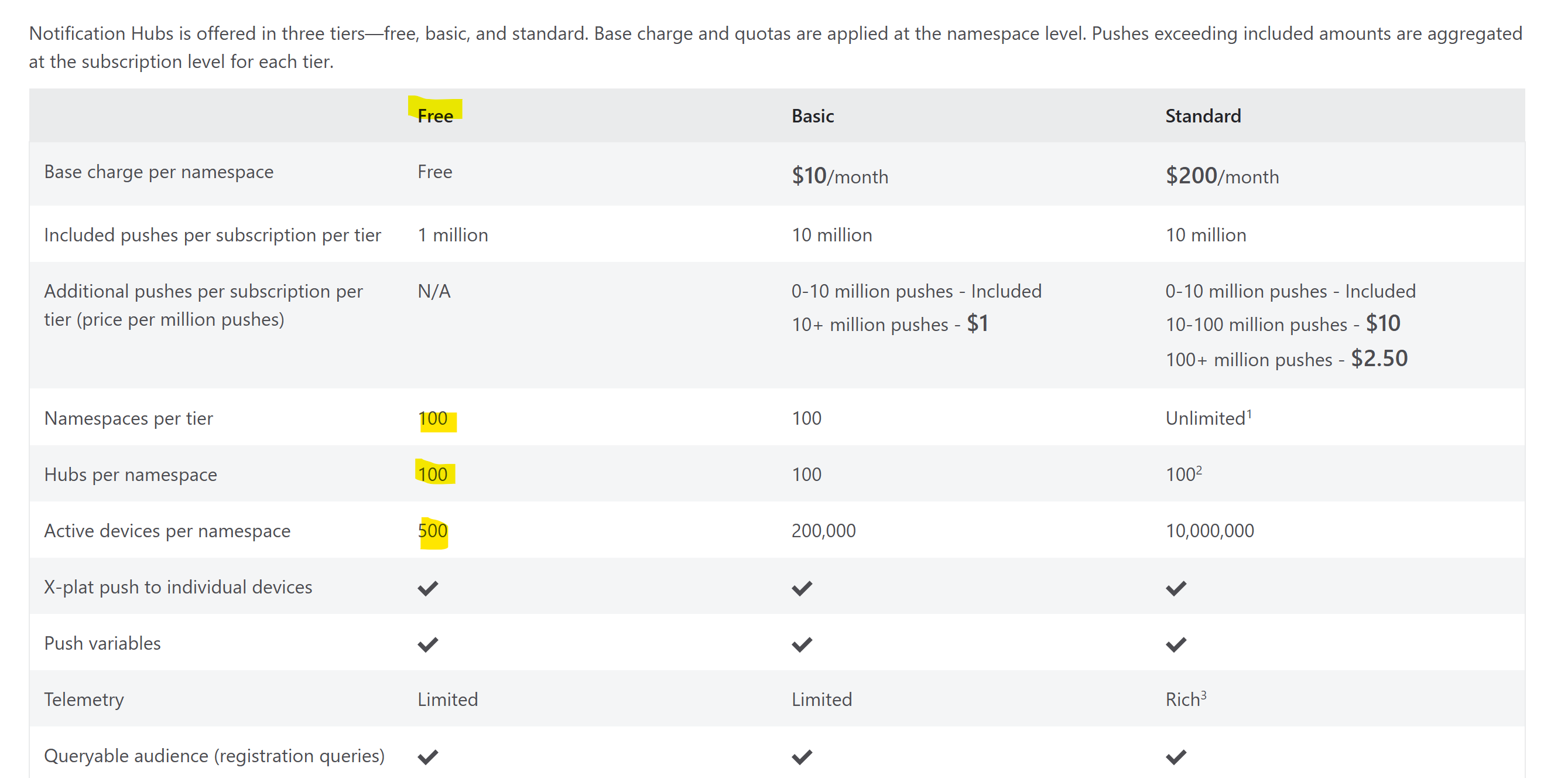1568x778 pixels.
Task: Click the highlighted 500 active devices value
Action: (433, 531)
